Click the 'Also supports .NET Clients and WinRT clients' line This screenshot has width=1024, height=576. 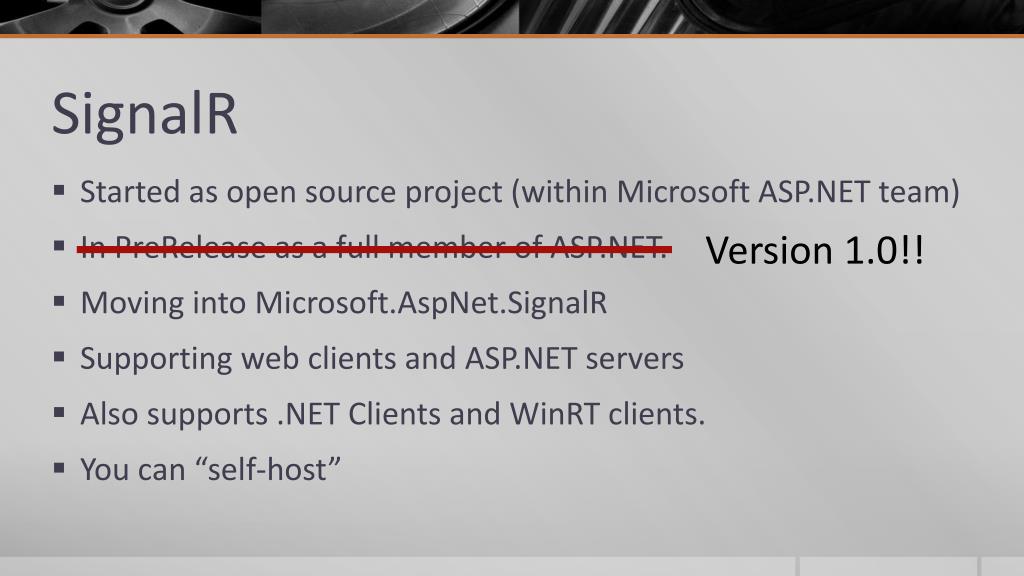click(x=392, y=414)
